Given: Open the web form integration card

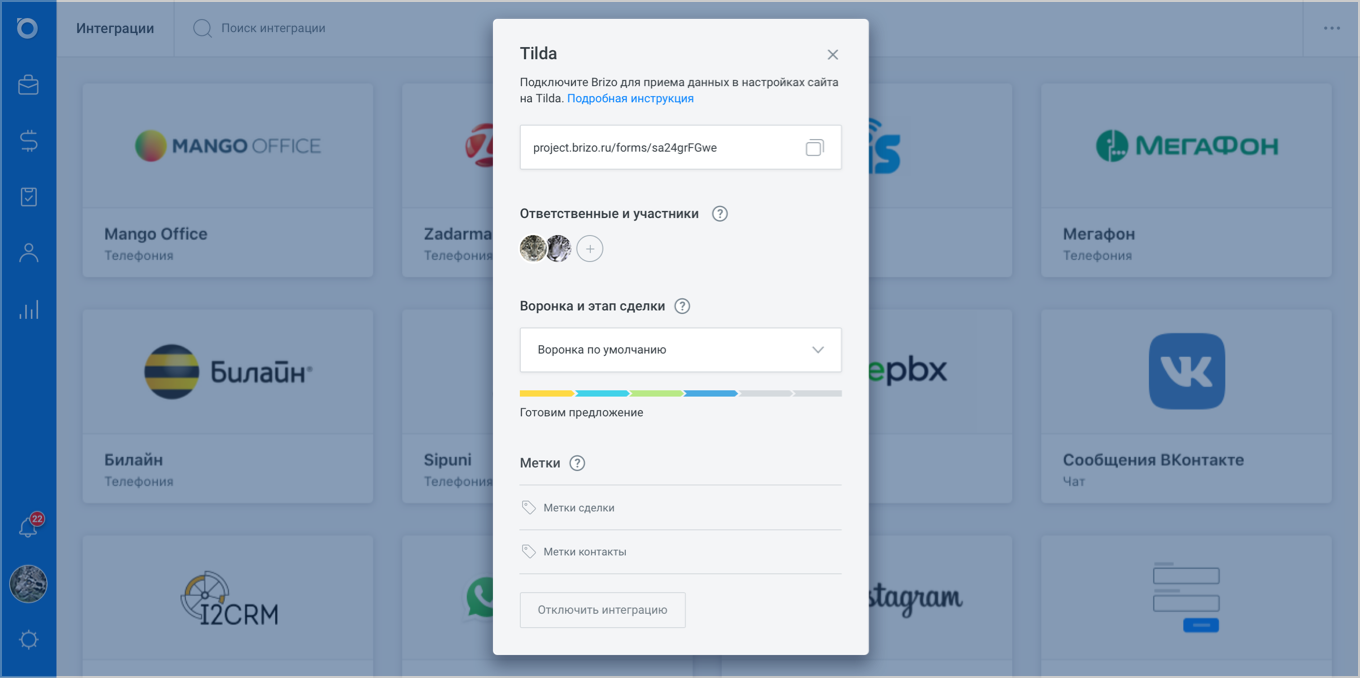Looking at the screenshot, I should [x=1186, y=605].
